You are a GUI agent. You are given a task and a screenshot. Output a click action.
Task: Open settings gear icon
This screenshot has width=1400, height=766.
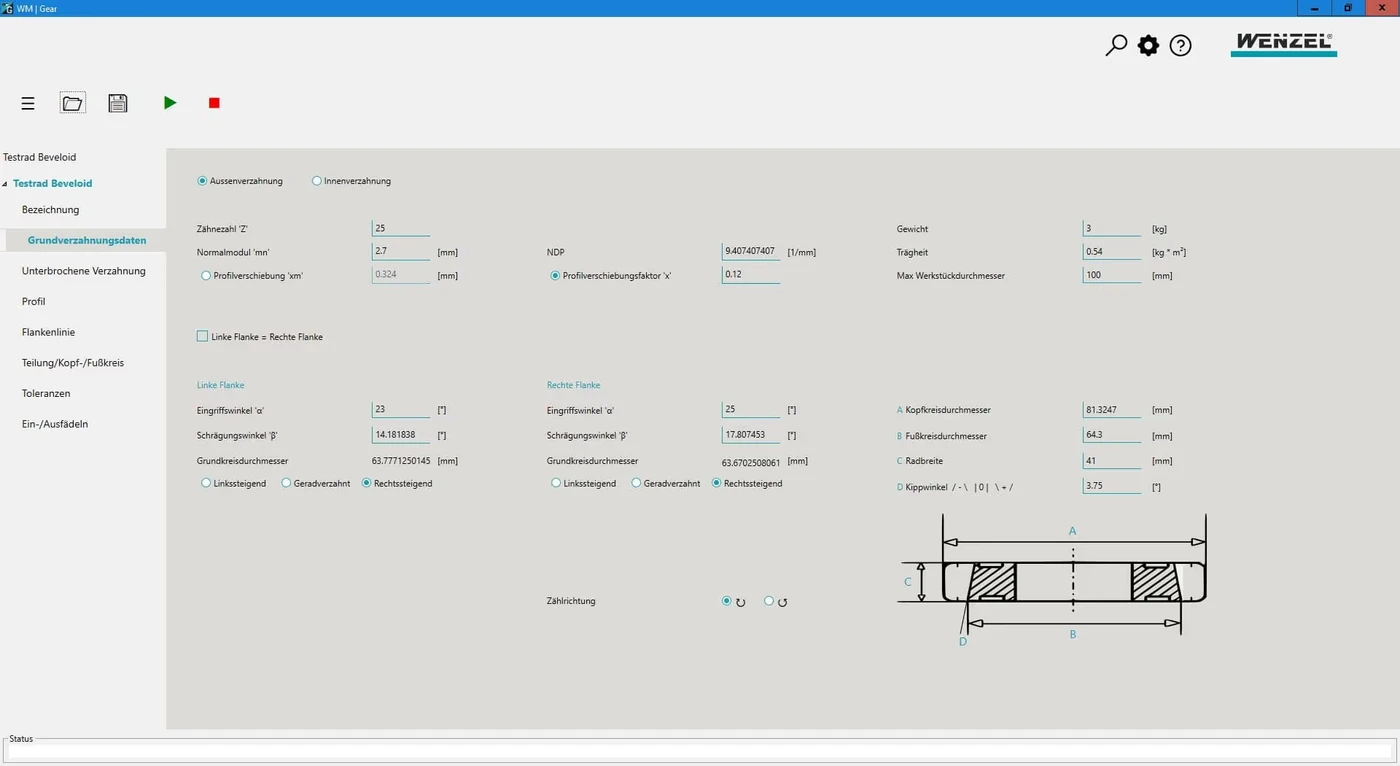pos(1148,45)
